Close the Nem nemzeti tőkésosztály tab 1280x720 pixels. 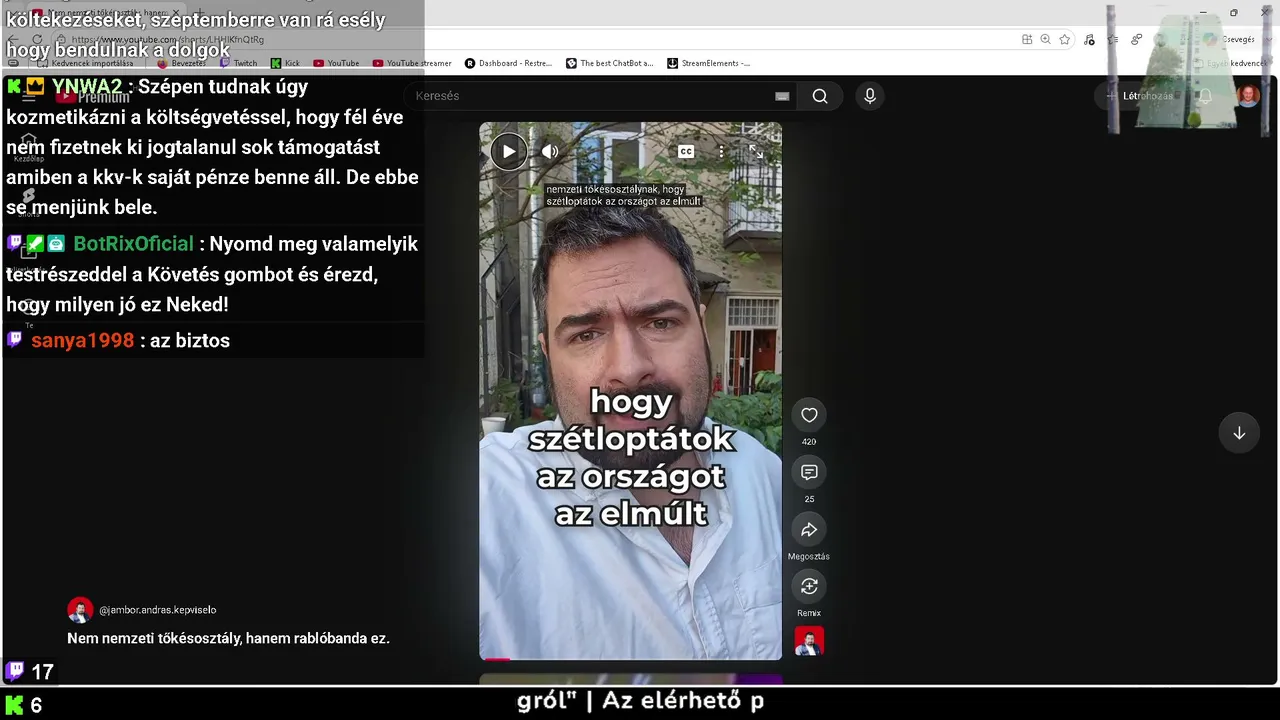tap(176, 13)
